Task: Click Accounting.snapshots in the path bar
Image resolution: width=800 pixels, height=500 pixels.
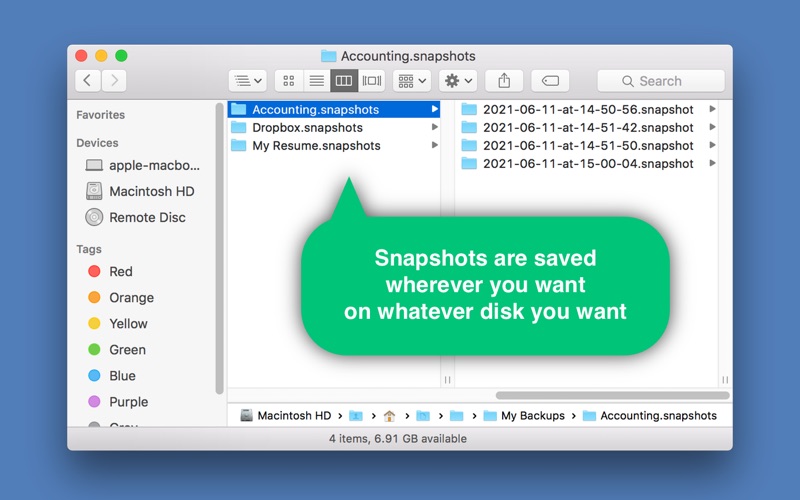Action: coord(649,416)
